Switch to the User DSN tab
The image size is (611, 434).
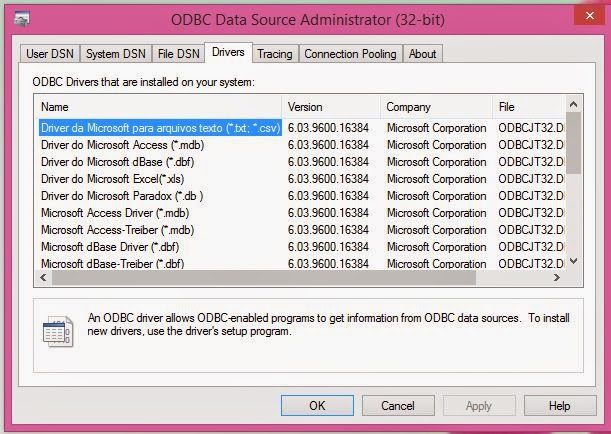[50, 53]
